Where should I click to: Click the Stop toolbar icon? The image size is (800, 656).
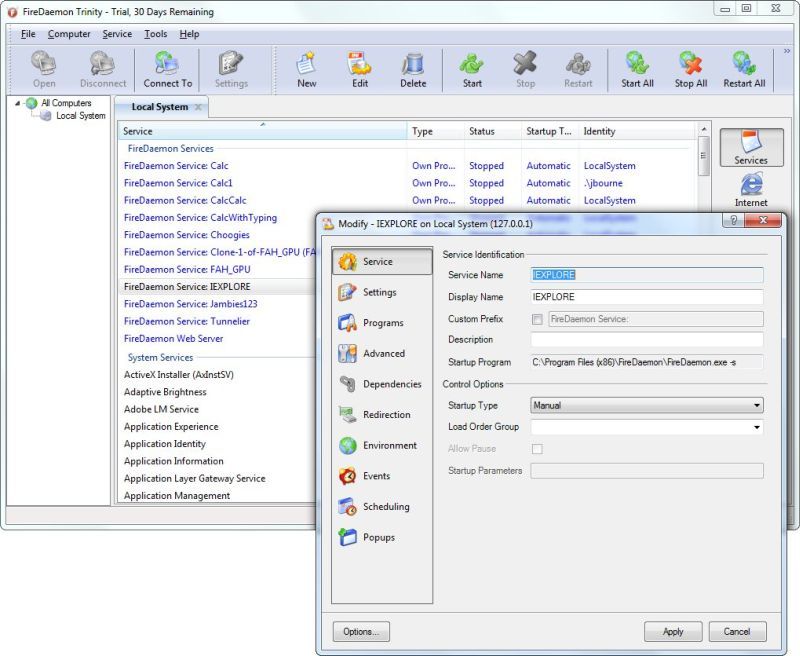(x=525, y=69)
